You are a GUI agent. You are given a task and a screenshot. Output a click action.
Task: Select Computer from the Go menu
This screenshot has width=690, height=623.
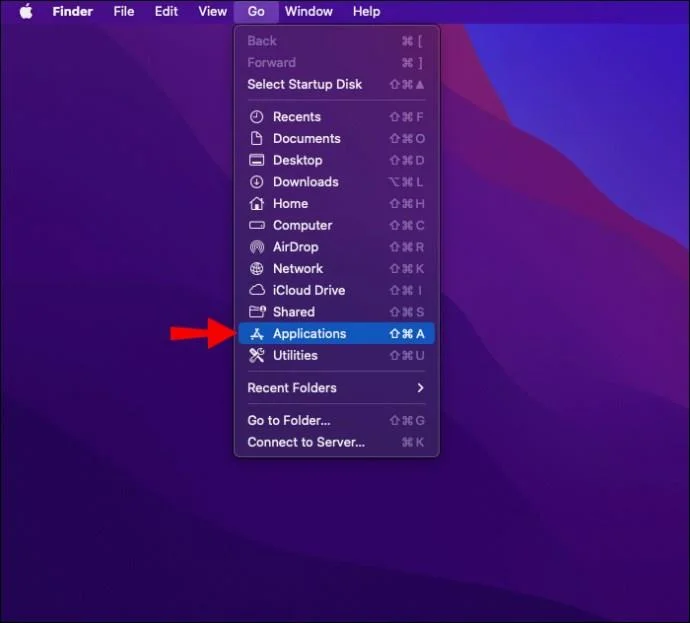tap(337, 225)
